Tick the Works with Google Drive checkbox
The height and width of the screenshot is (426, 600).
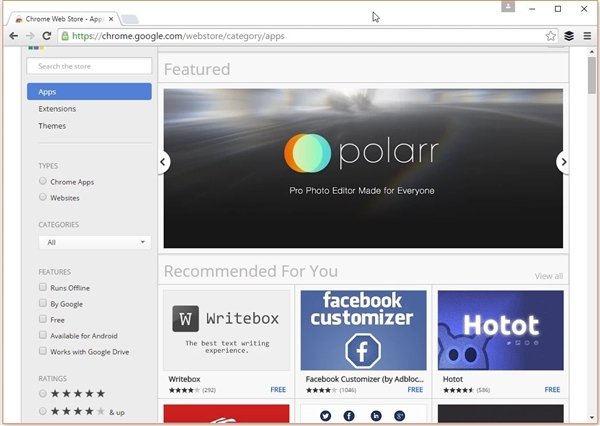click(x=42, y=352)
